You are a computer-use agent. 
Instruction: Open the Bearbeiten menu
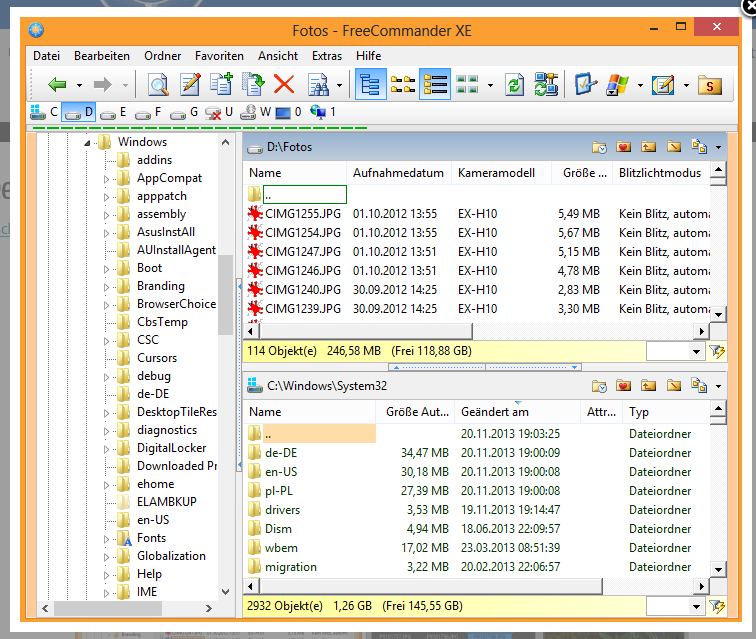(x=102, y=56)
